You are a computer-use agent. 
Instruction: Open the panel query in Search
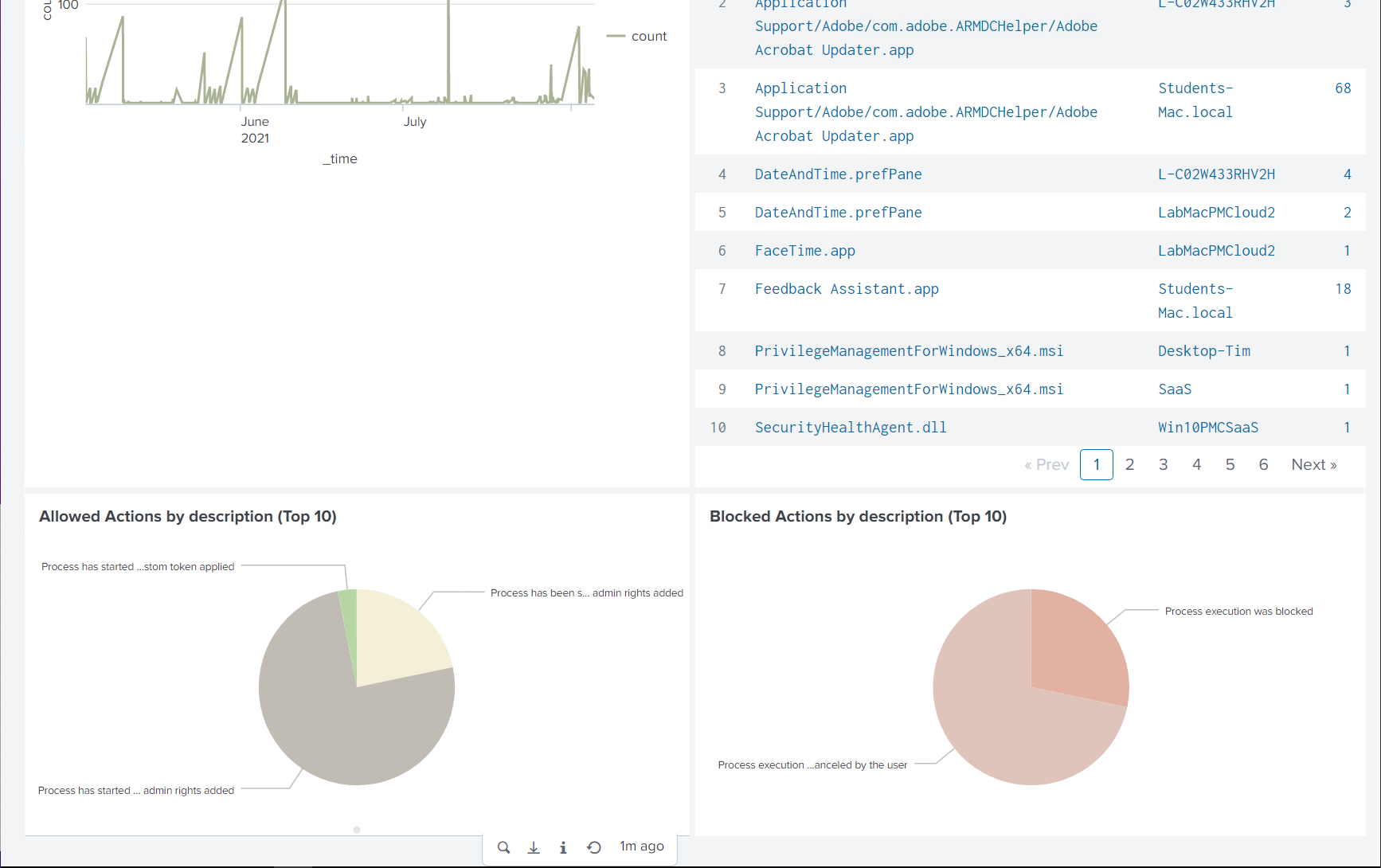pos(503,847)
